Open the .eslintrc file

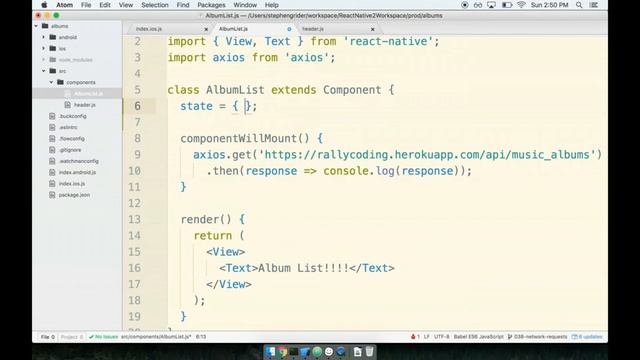[68, 127]
